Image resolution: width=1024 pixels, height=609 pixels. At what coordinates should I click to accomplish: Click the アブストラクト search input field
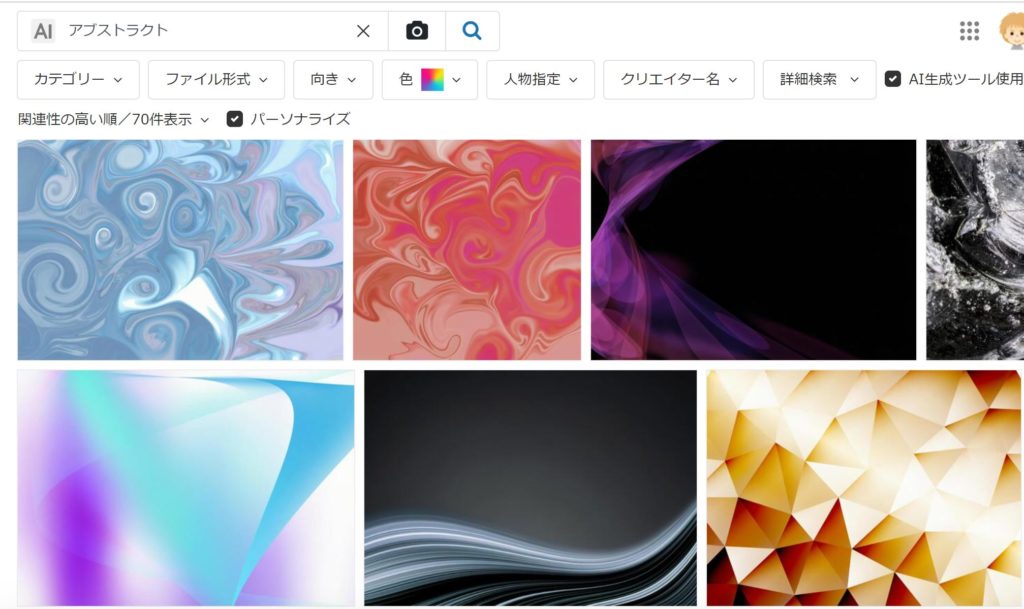tap(205, 31)
